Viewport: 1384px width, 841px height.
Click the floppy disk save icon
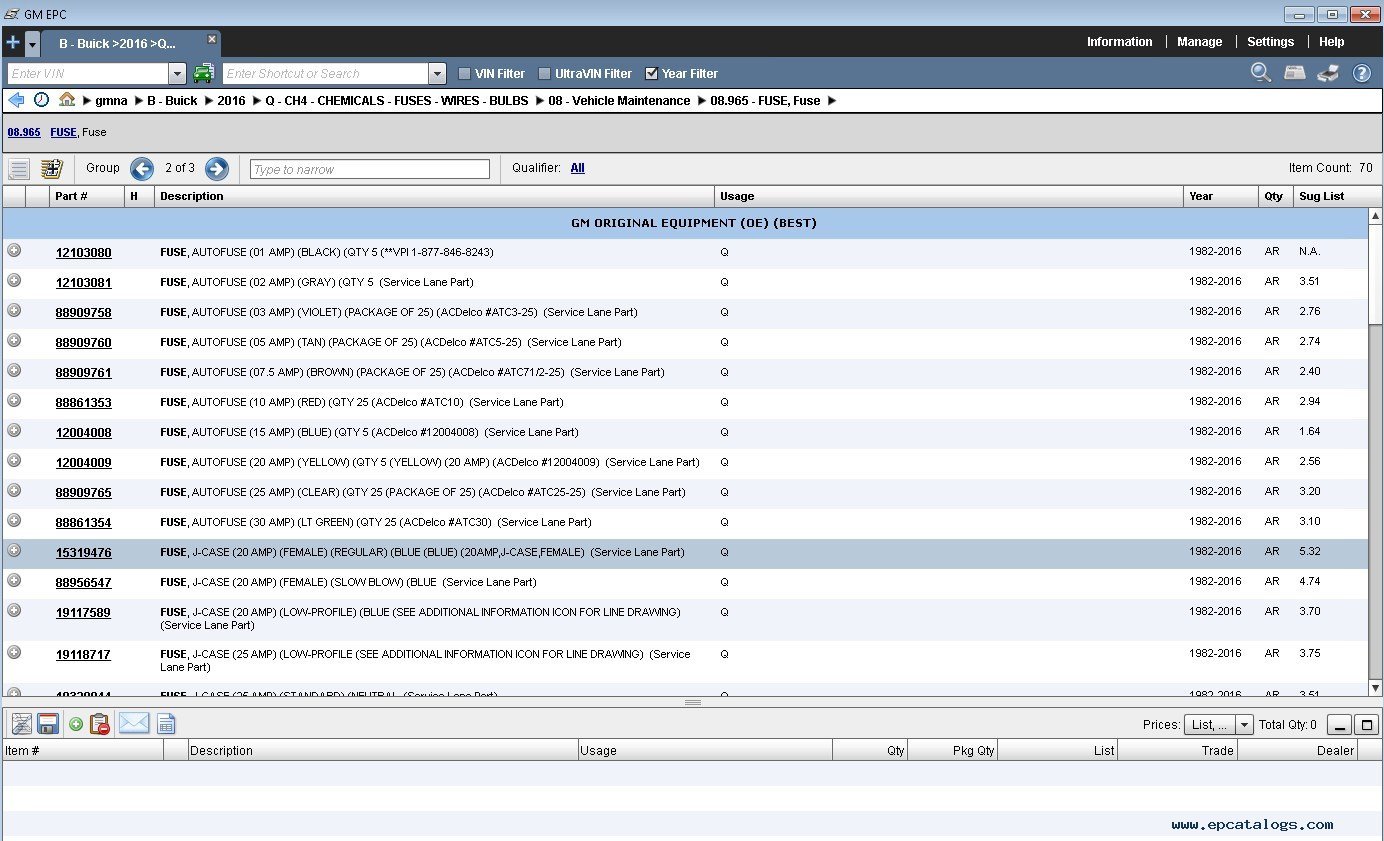point(48,724)
